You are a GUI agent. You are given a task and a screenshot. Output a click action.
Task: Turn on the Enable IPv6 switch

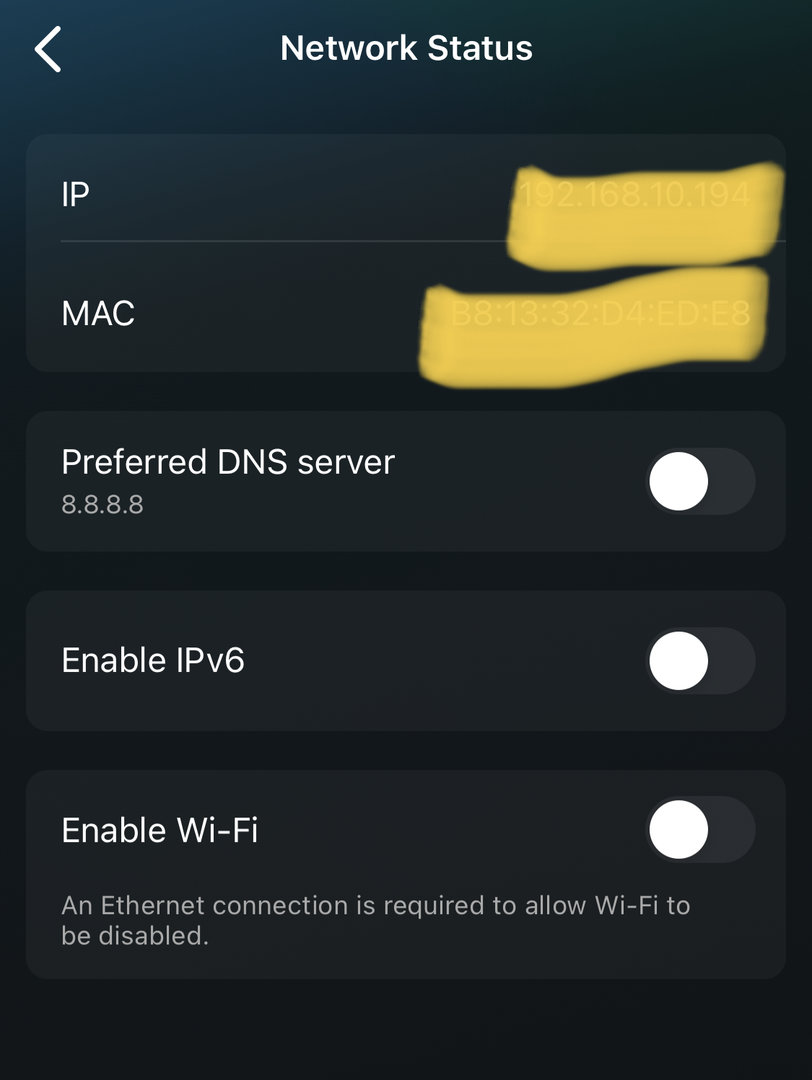pos(701,661)
